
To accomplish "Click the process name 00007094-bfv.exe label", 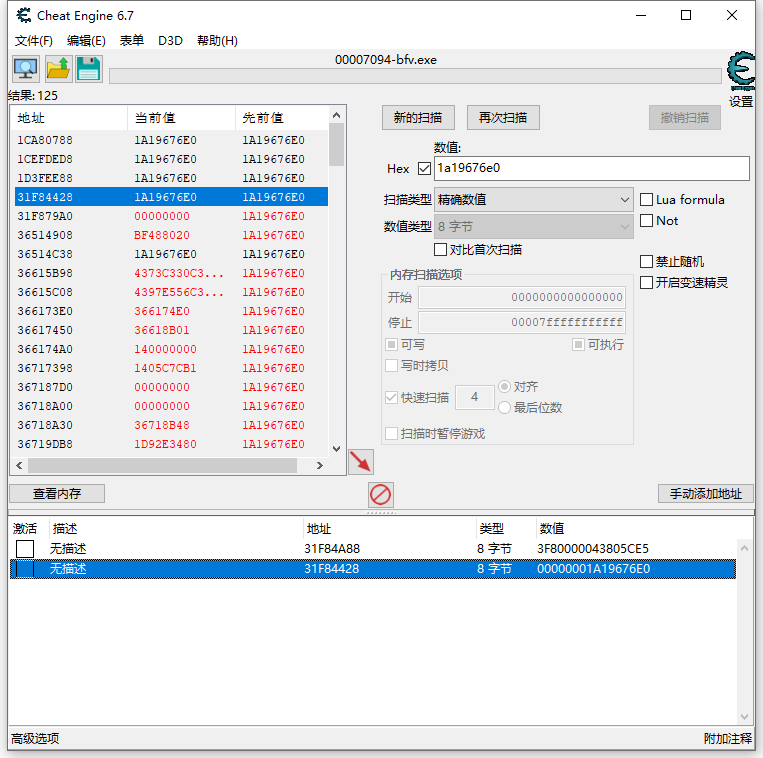I will [386, 60].
